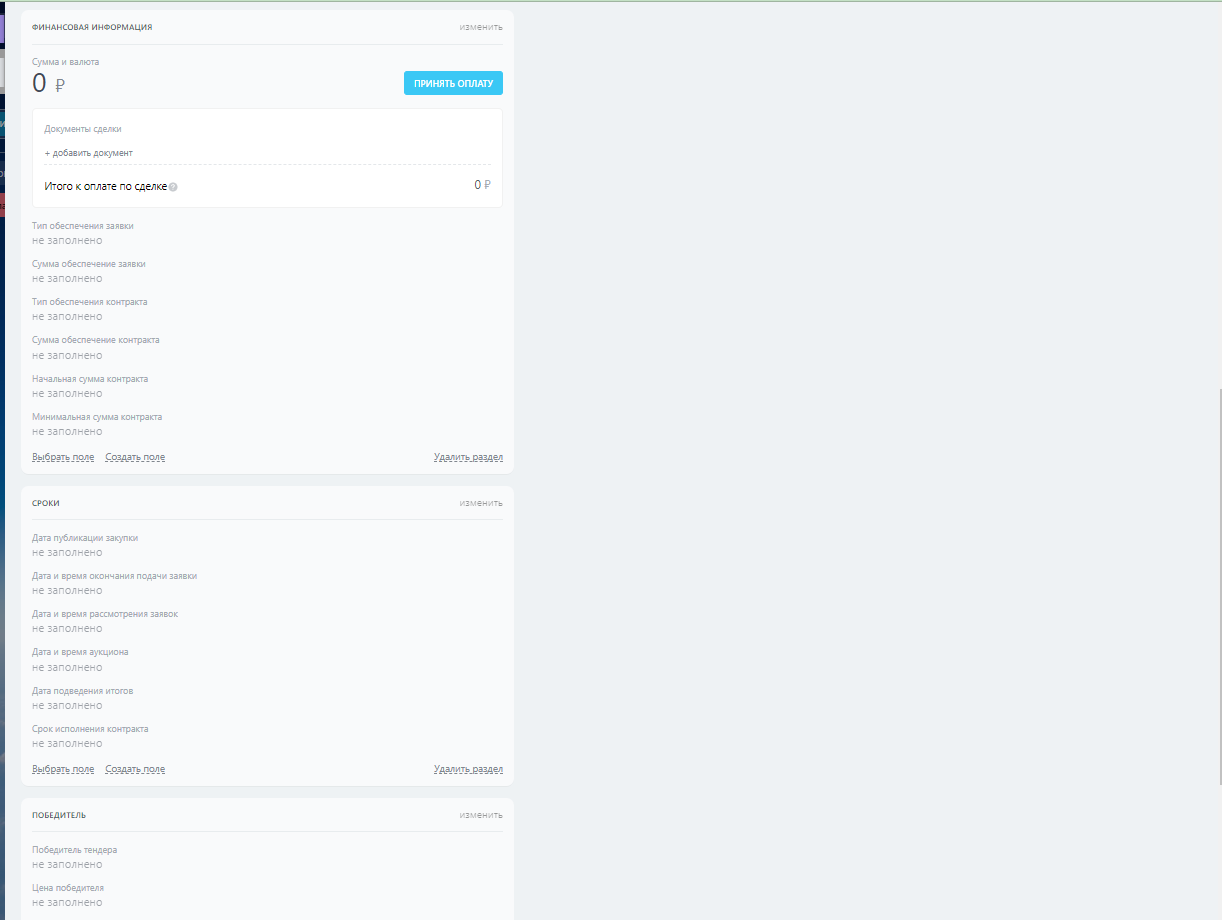This screenshot has width=1222, height=920.
Task: Click "Создать поле" in the Сроки section
Action: [x=135, y=768]
